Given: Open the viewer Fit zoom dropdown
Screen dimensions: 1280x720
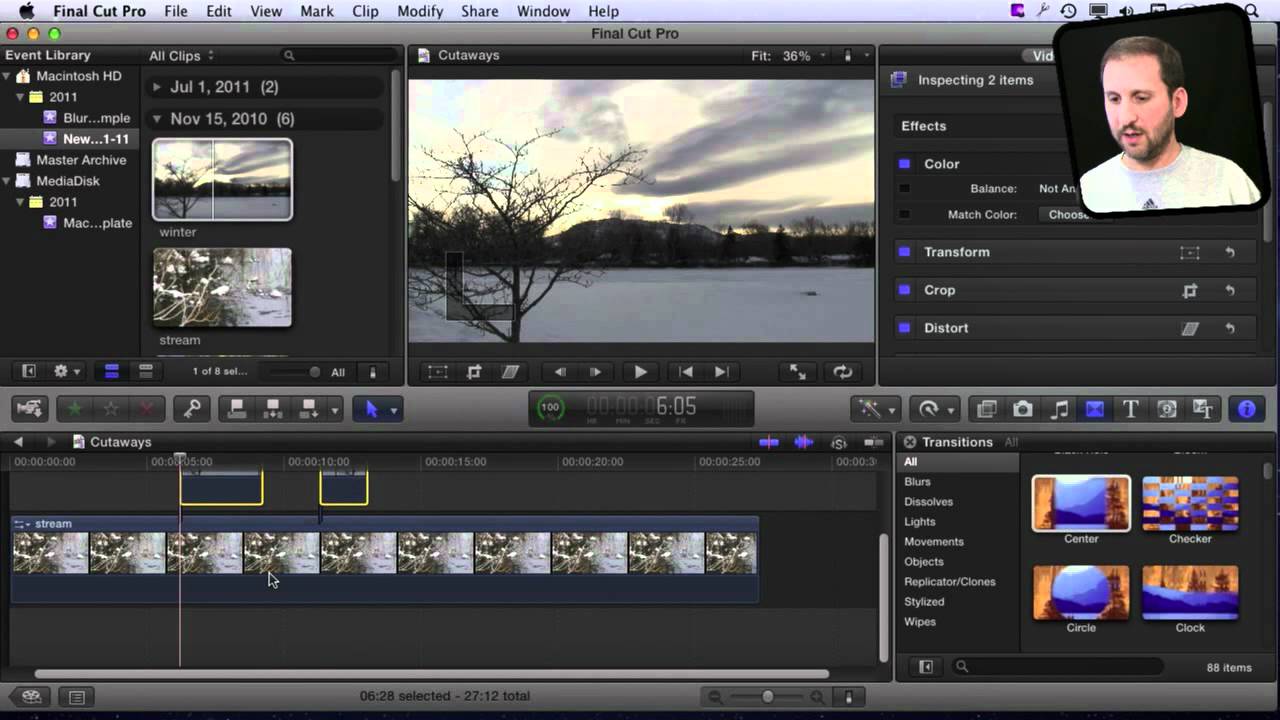Looking at the screenshot, I should (789, 56).
